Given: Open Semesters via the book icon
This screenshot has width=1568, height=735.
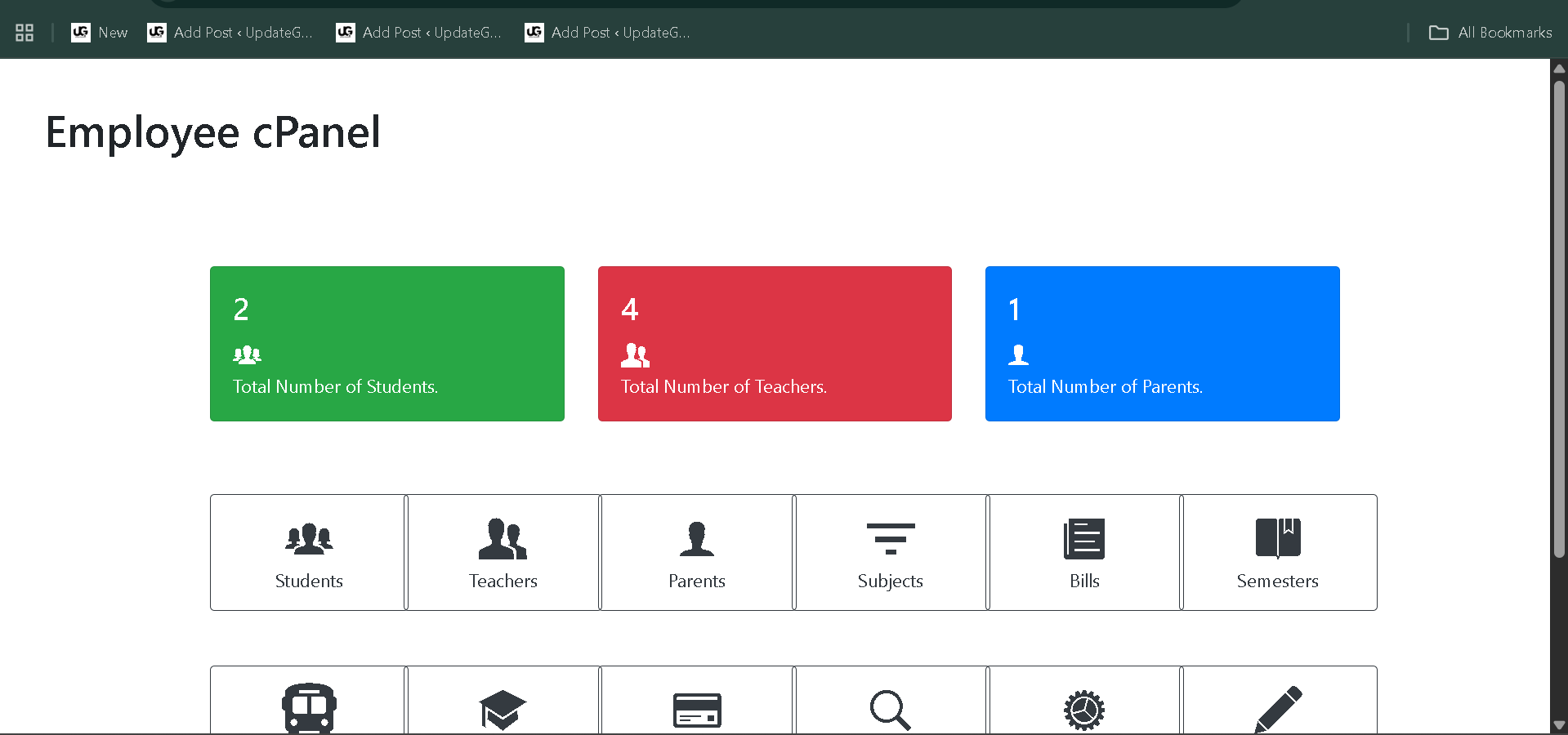Looking at the screenshot, I should coord(1277,539).
